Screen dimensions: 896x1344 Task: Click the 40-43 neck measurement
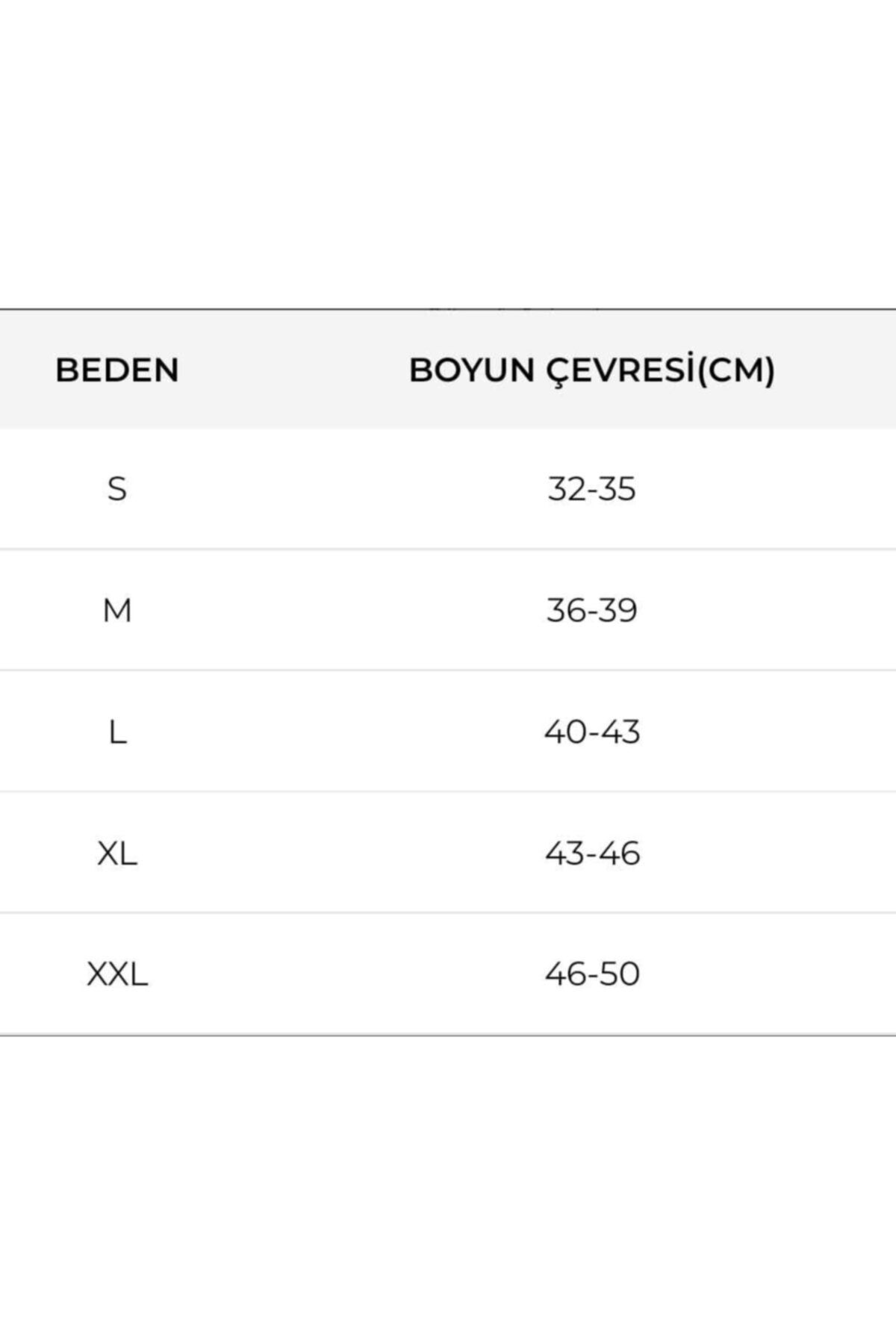(x=592, y=732)
